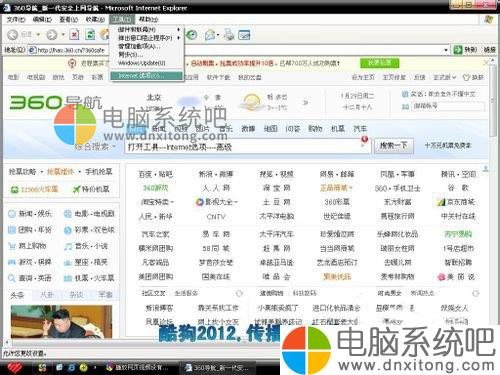The height and width of the screenshot is (375, 500).
Task: Open the 淘宝网 link
Action: pyautogui.click(x=276, y=188)
